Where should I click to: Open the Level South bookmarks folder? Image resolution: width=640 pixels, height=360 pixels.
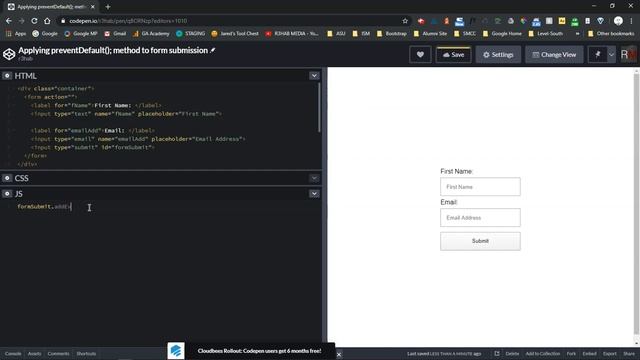(x=546, y=33)
